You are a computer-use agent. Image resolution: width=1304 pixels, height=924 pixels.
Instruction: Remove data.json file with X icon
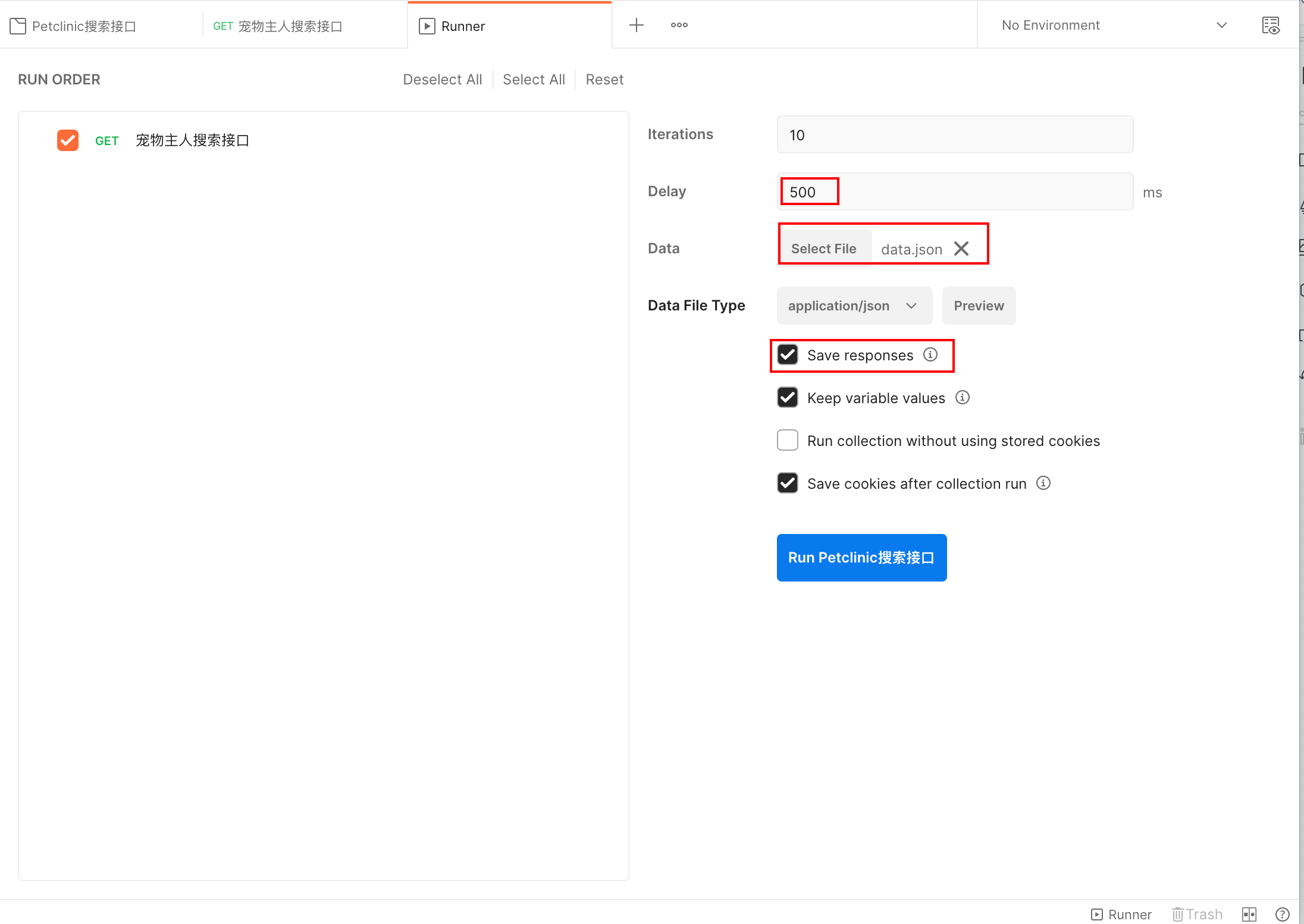[x=961, y=249]
